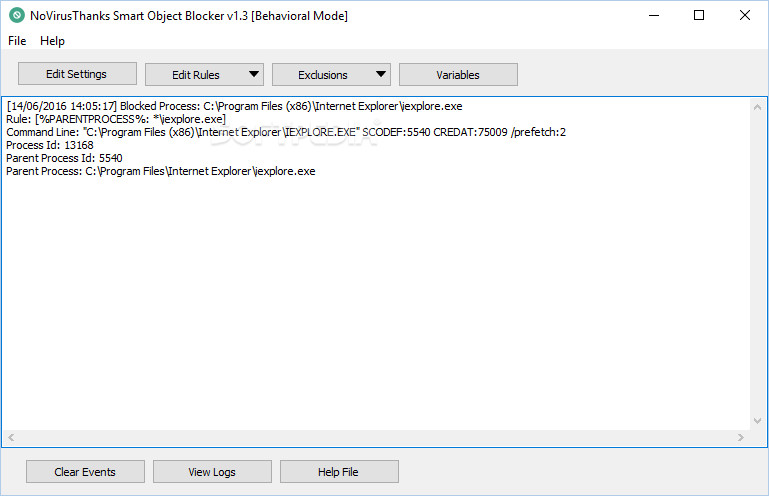The image size is (769, 496).
Task: Open the Help menu
Action: click(x=52, y=41)
